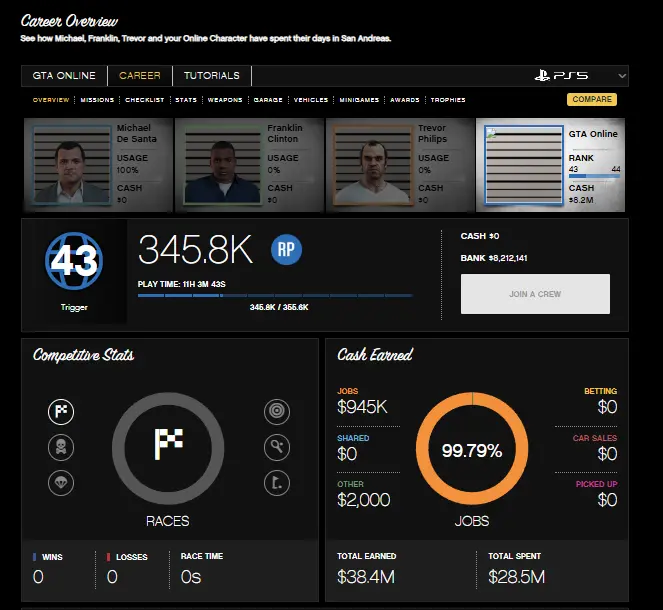Switch to the GTA Online tab
The height and width of the screenshot is (610, 663).
[65, 76]
